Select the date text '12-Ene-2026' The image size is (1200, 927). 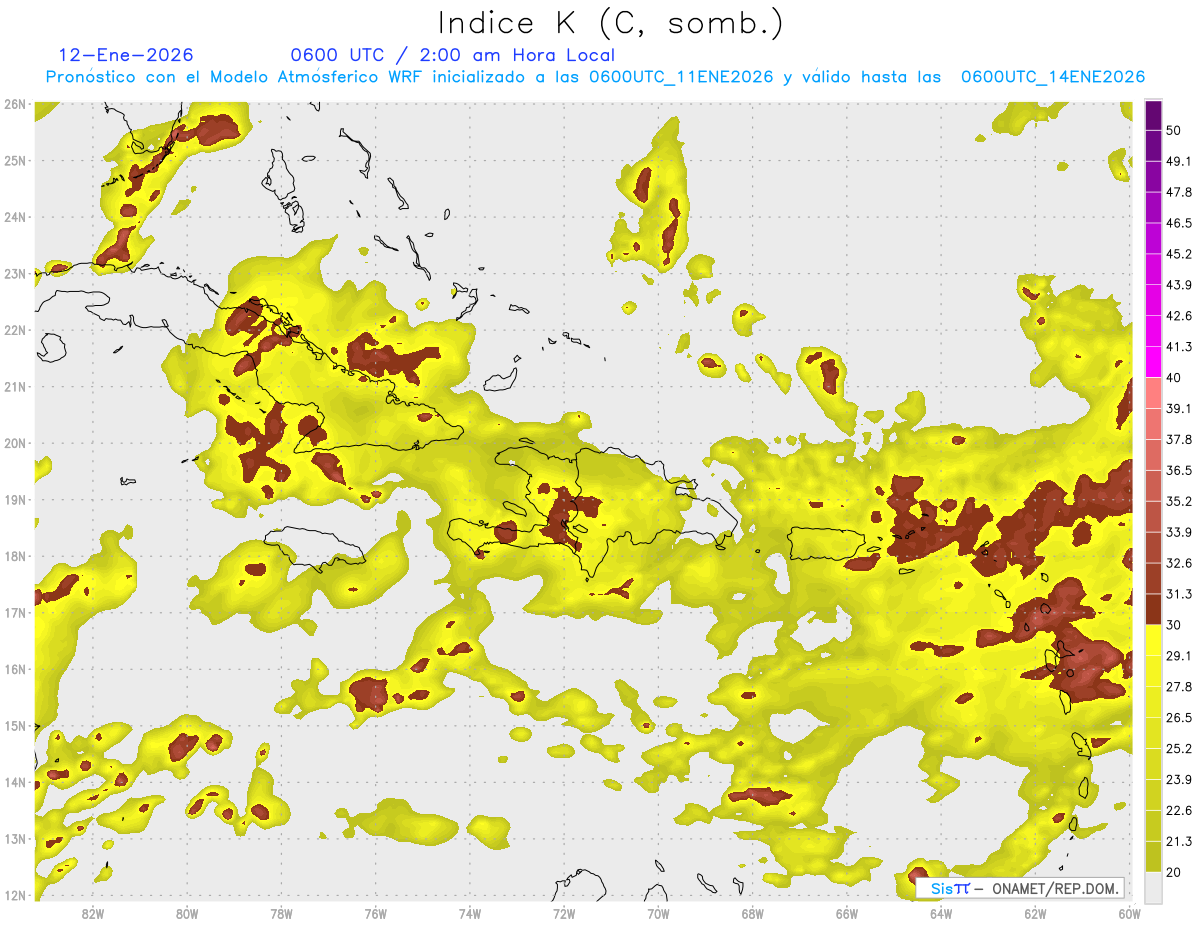pyautogui.click(x=126, y=55)
